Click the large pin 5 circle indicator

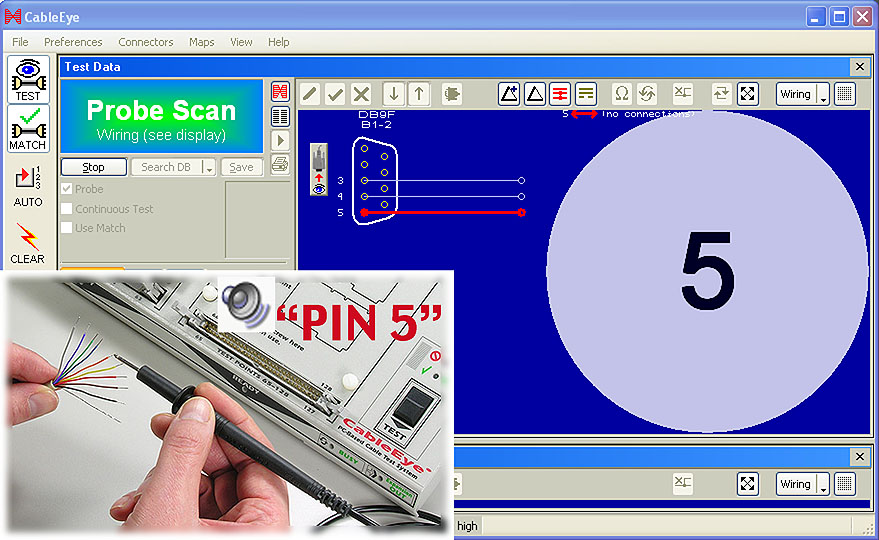tap(707, 272)
